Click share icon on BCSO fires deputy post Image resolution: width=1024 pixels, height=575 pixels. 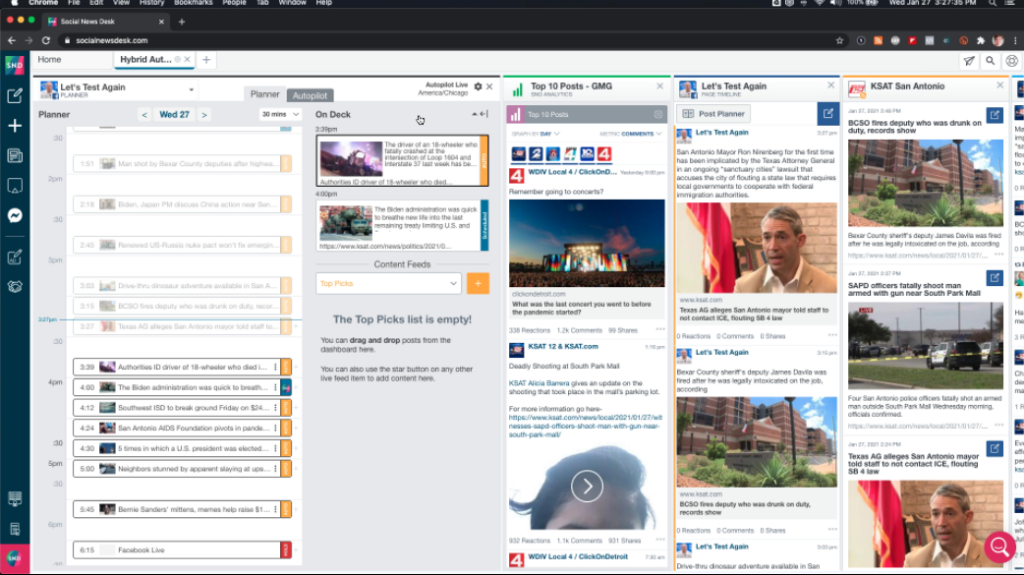tap(995, 115)
